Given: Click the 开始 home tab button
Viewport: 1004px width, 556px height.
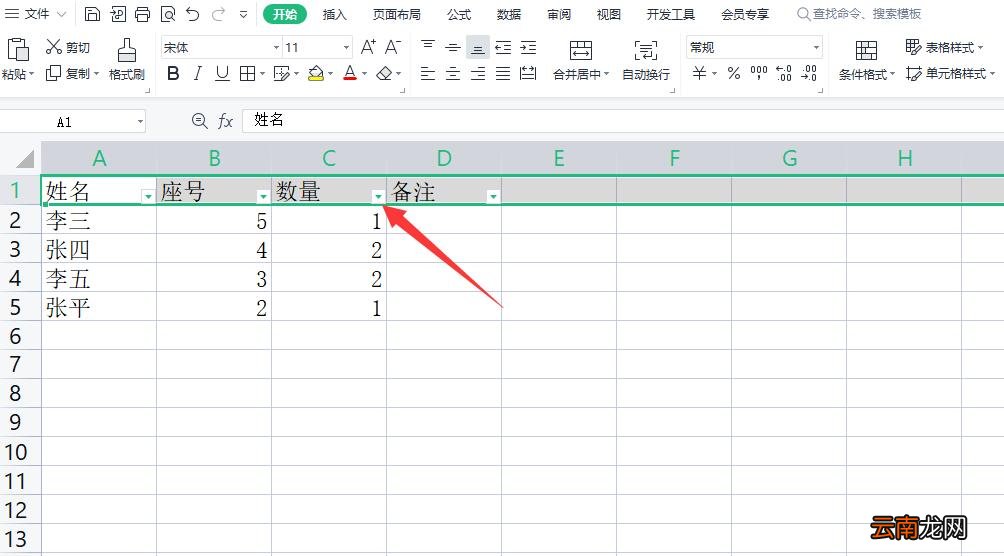Looking at the screenshot, I should click(285, 13).
